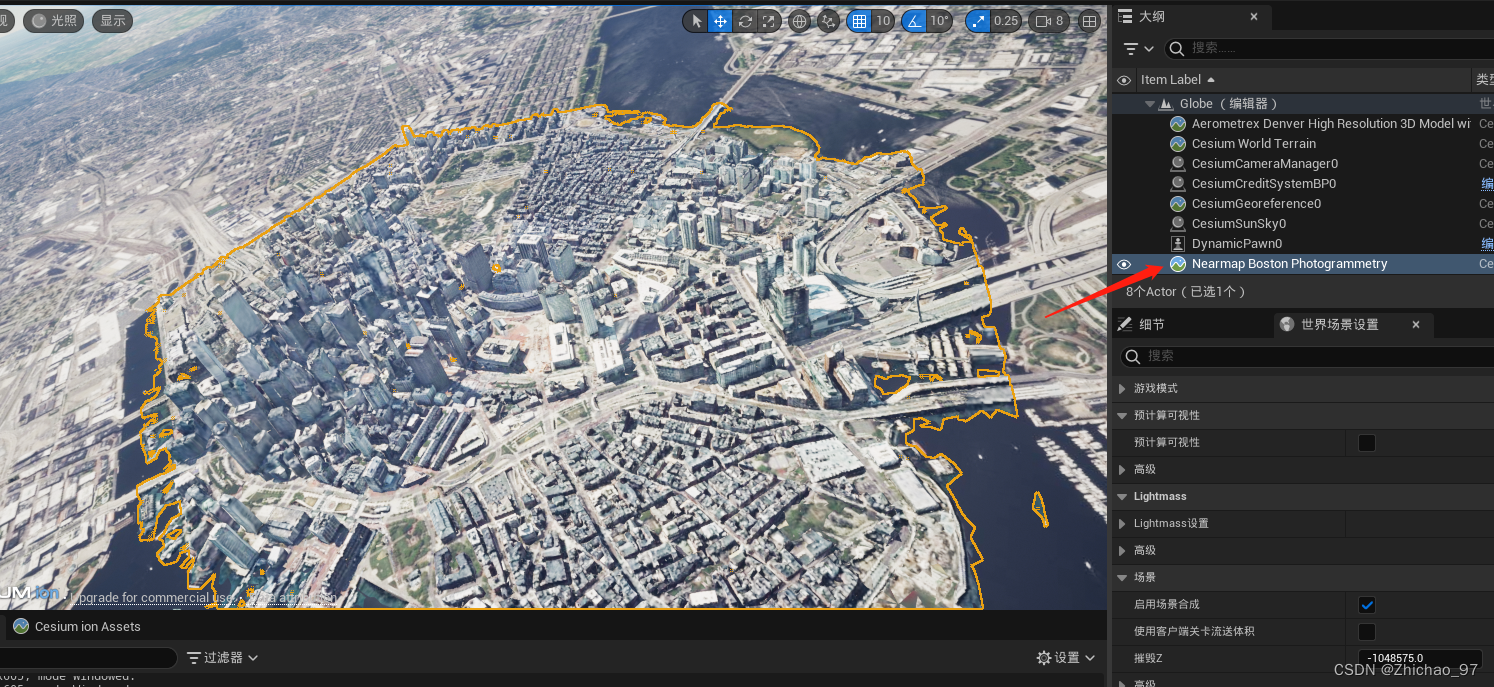1494x687 pixels.
Task: Focus the world settings 搜索 search field
Action: [x=1306, y=356]
